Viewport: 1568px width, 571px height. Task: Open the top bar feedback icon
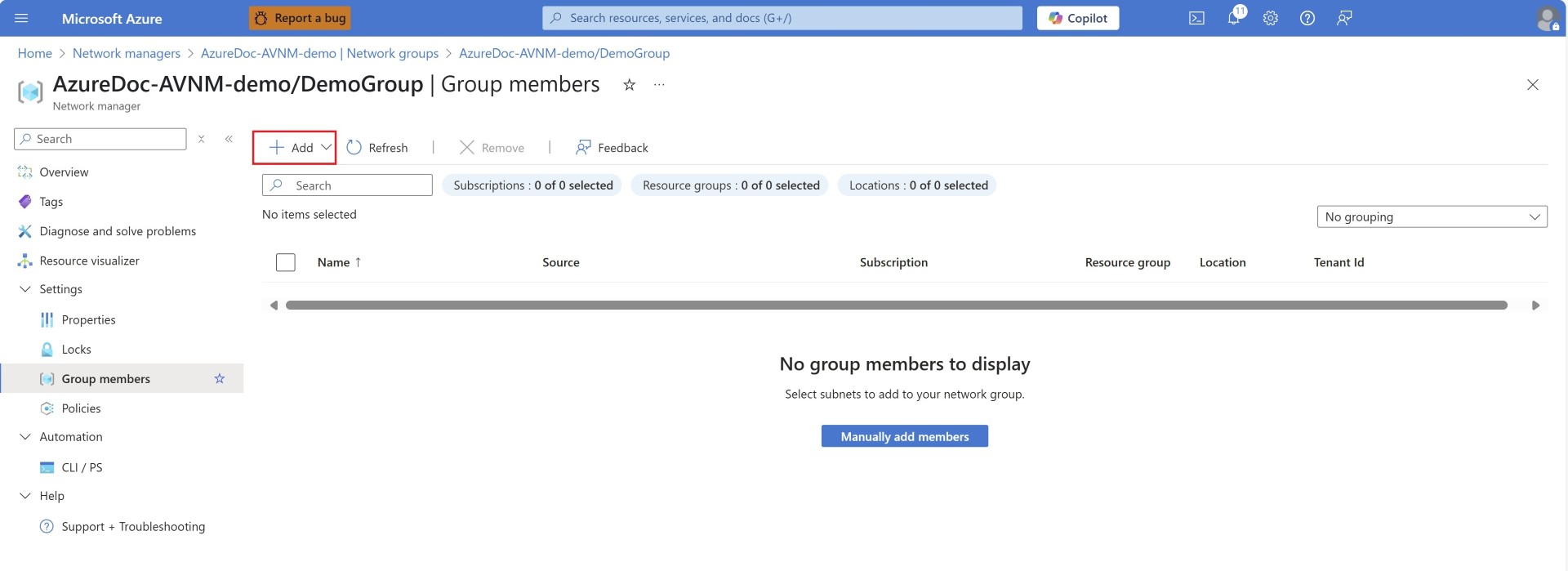point(1344,18)
